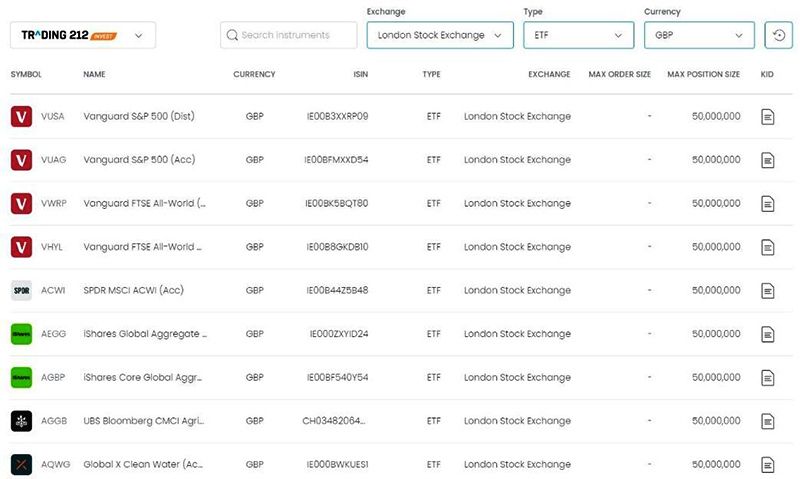Click ISIN IE00B44Z5B48
The image size is (800, 479).
[337, 290]
